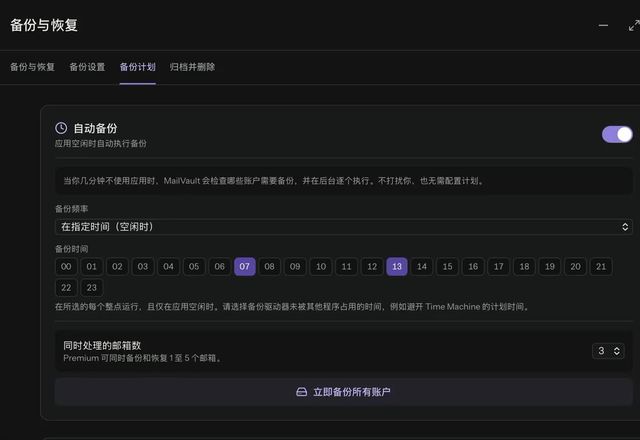The height and width of the screenshot is (440, 640).
Task: Open the 归档并删除 tab
Action: click(192, 67)
